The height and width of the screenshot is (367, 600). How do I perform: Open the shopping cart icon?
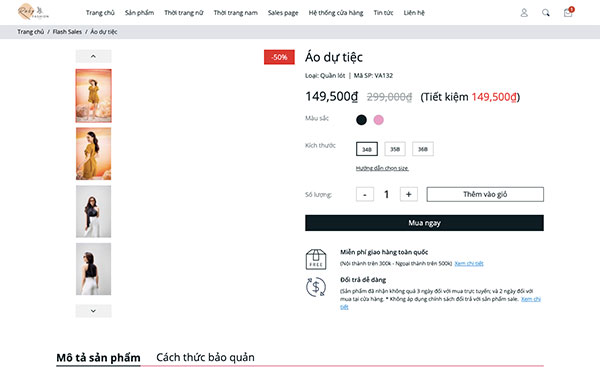568,12
